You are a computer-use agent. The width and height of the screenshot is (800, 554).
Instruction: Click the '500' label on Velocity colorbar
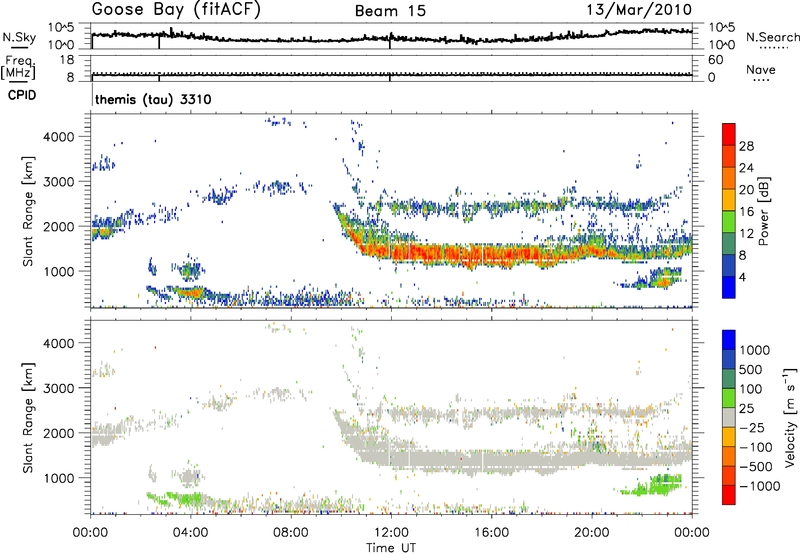[751, 369]
